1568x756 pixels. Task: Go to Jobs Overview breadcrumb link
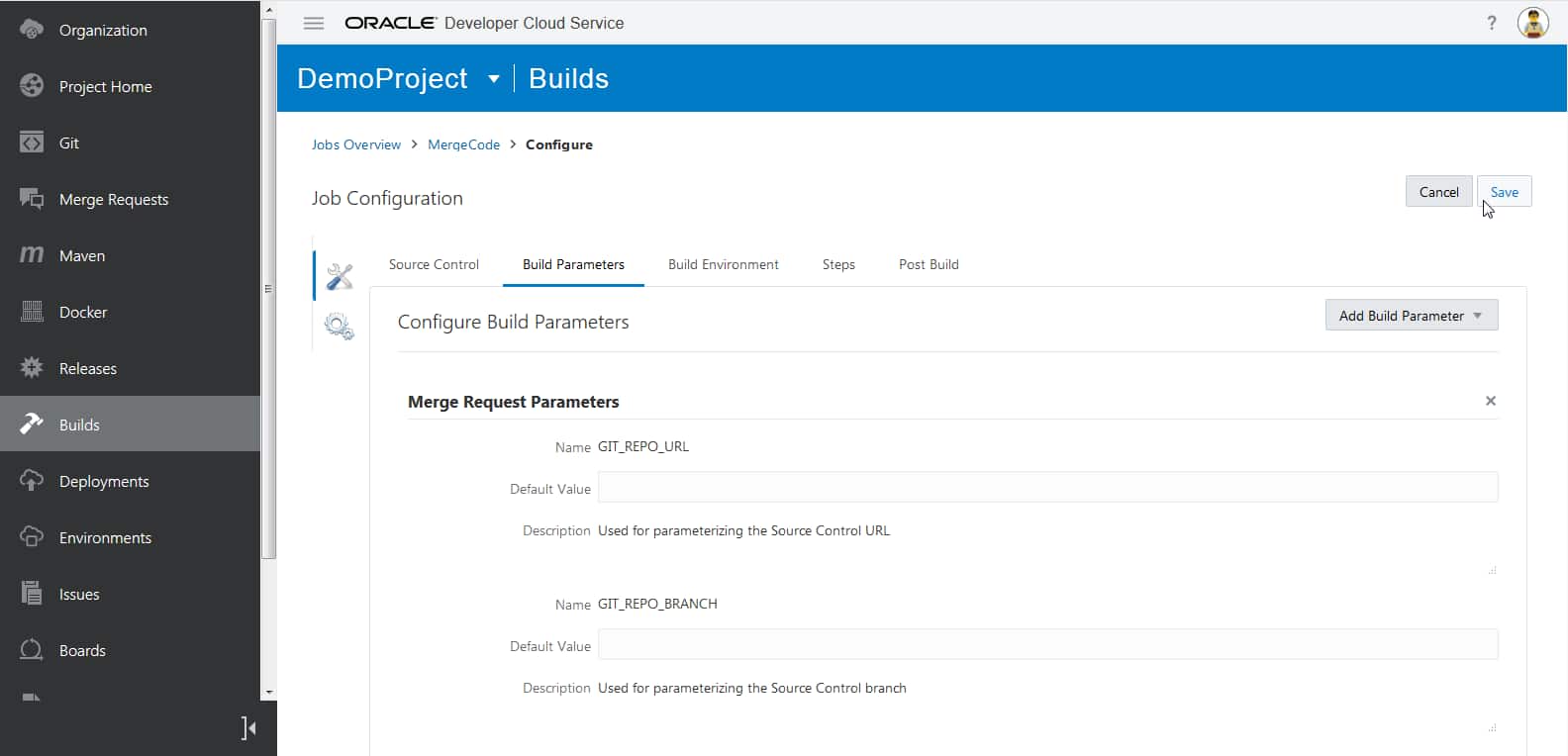tap(356, 144)
